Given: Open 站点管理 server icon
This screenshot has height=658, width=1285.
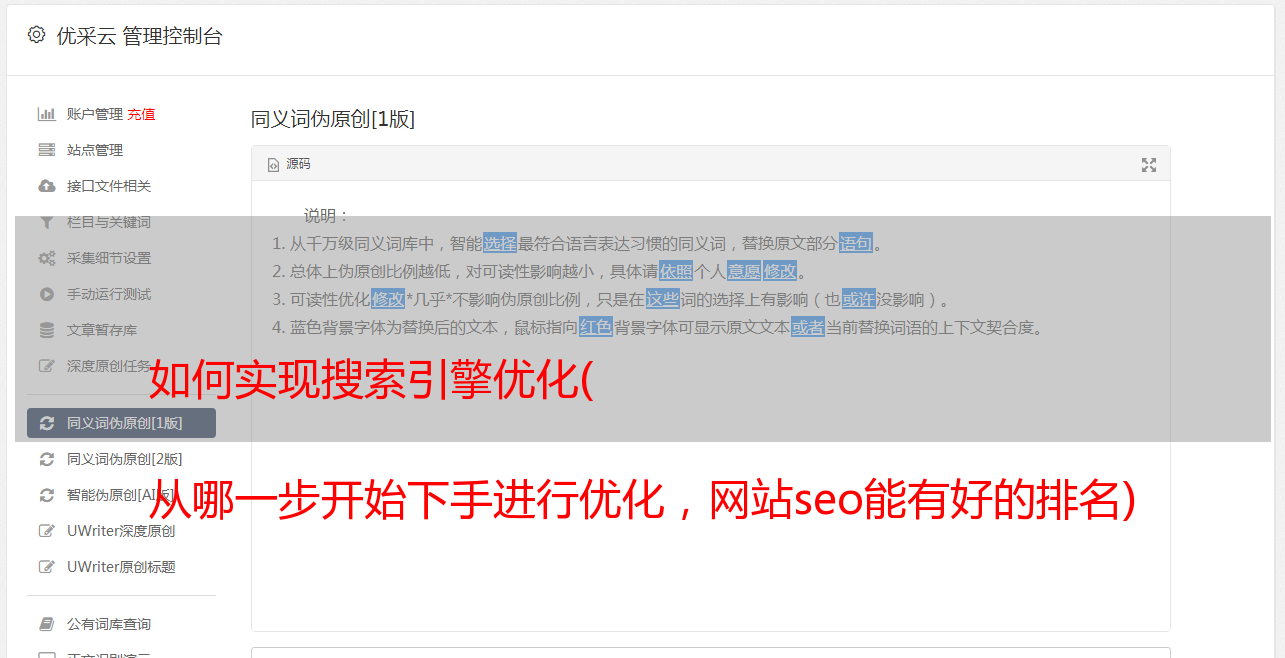Looking at the screenshot, I should [x=46, y=150].
